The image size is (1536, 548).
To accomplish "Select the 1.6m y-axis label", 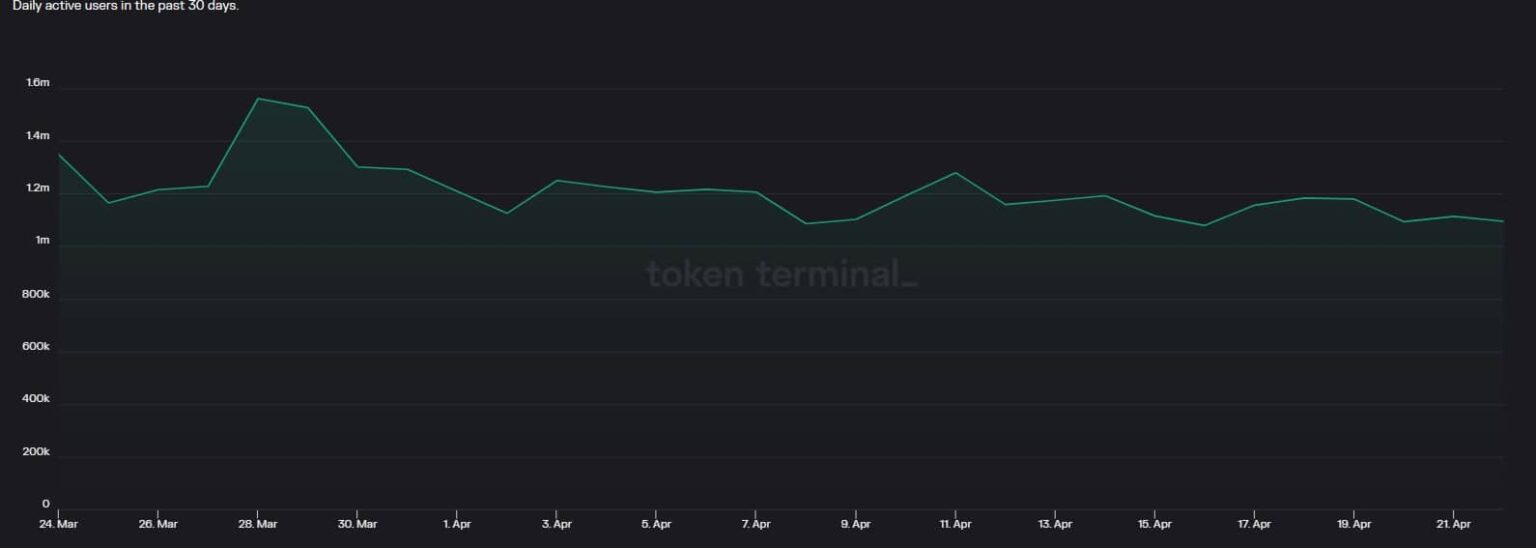I will (x=38, y=83).
